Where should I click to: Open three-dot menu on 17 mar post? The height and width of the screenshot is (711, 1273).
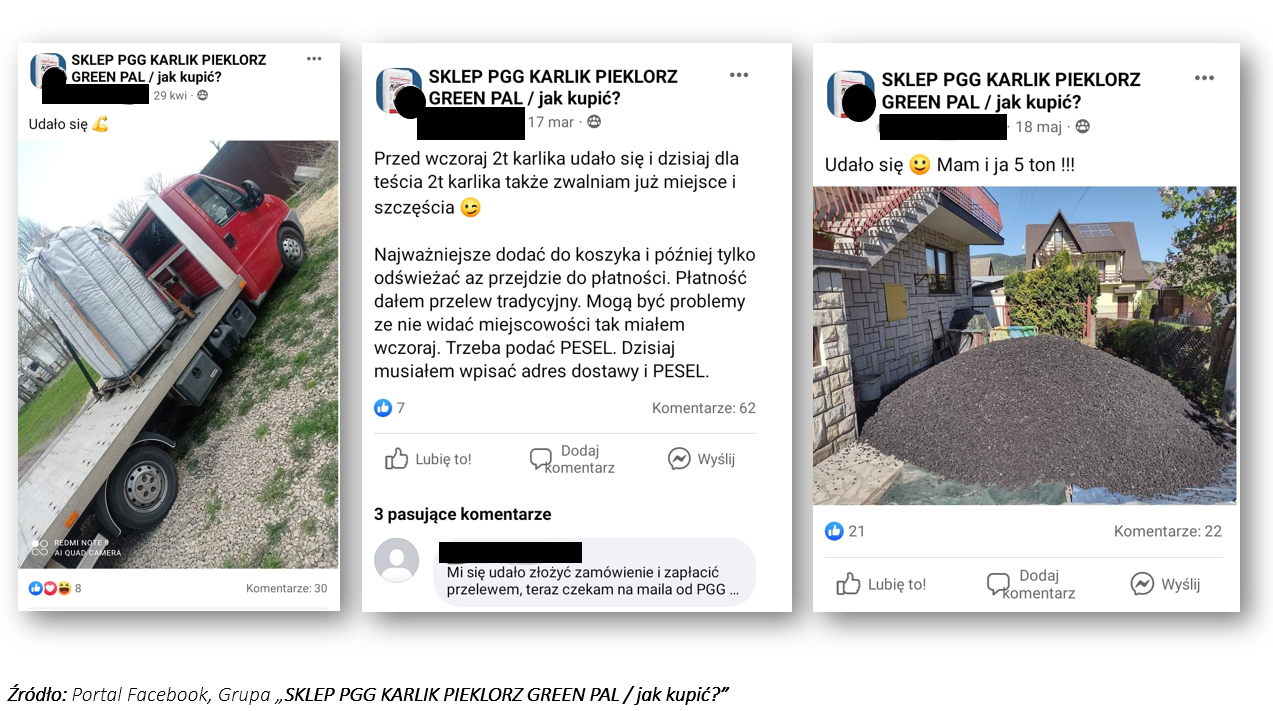pos(739,75)
